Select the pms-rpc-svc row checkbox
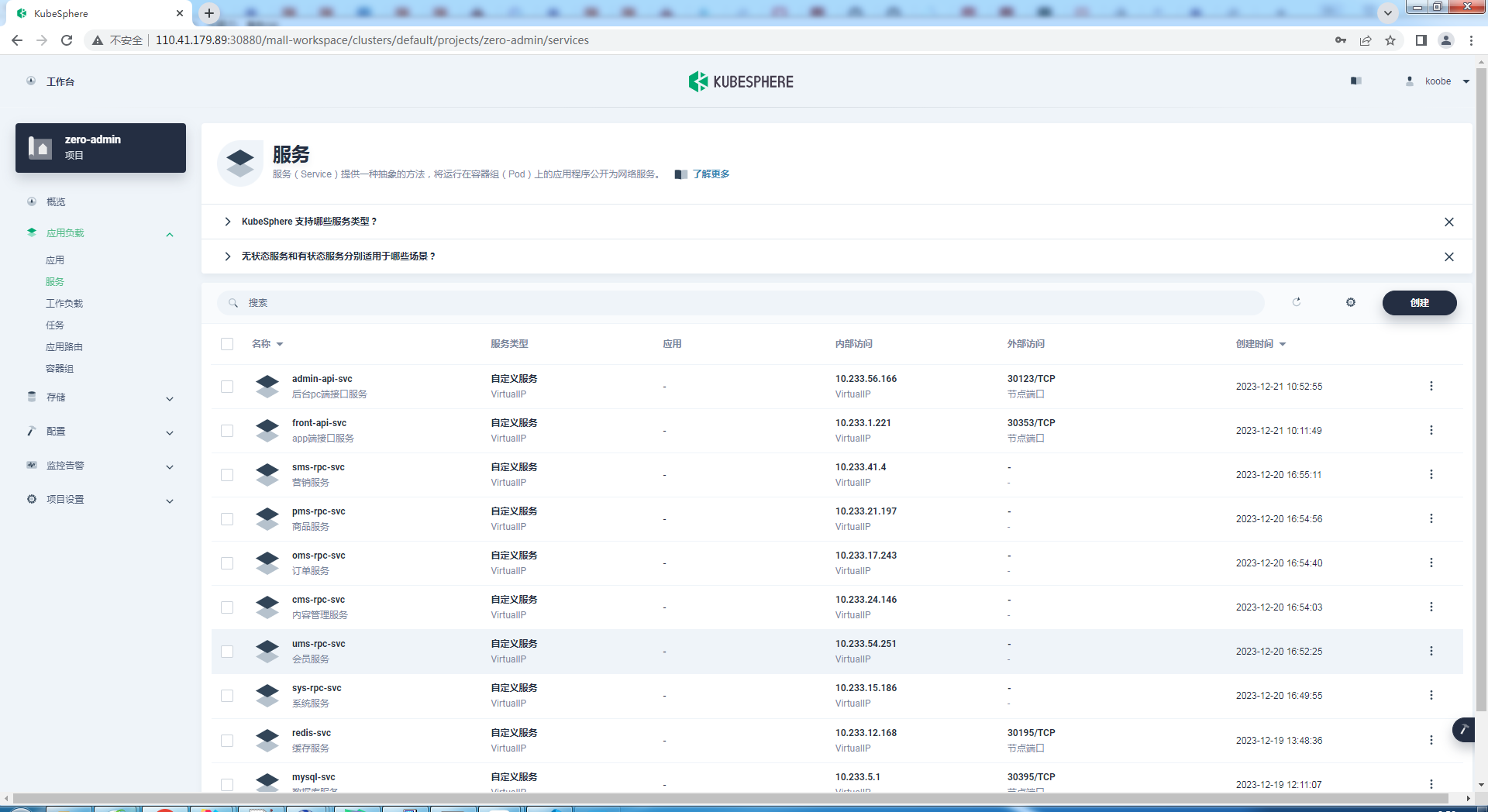Image resolution: width=1488 pixels, height=812 pixels. [227, 519]
